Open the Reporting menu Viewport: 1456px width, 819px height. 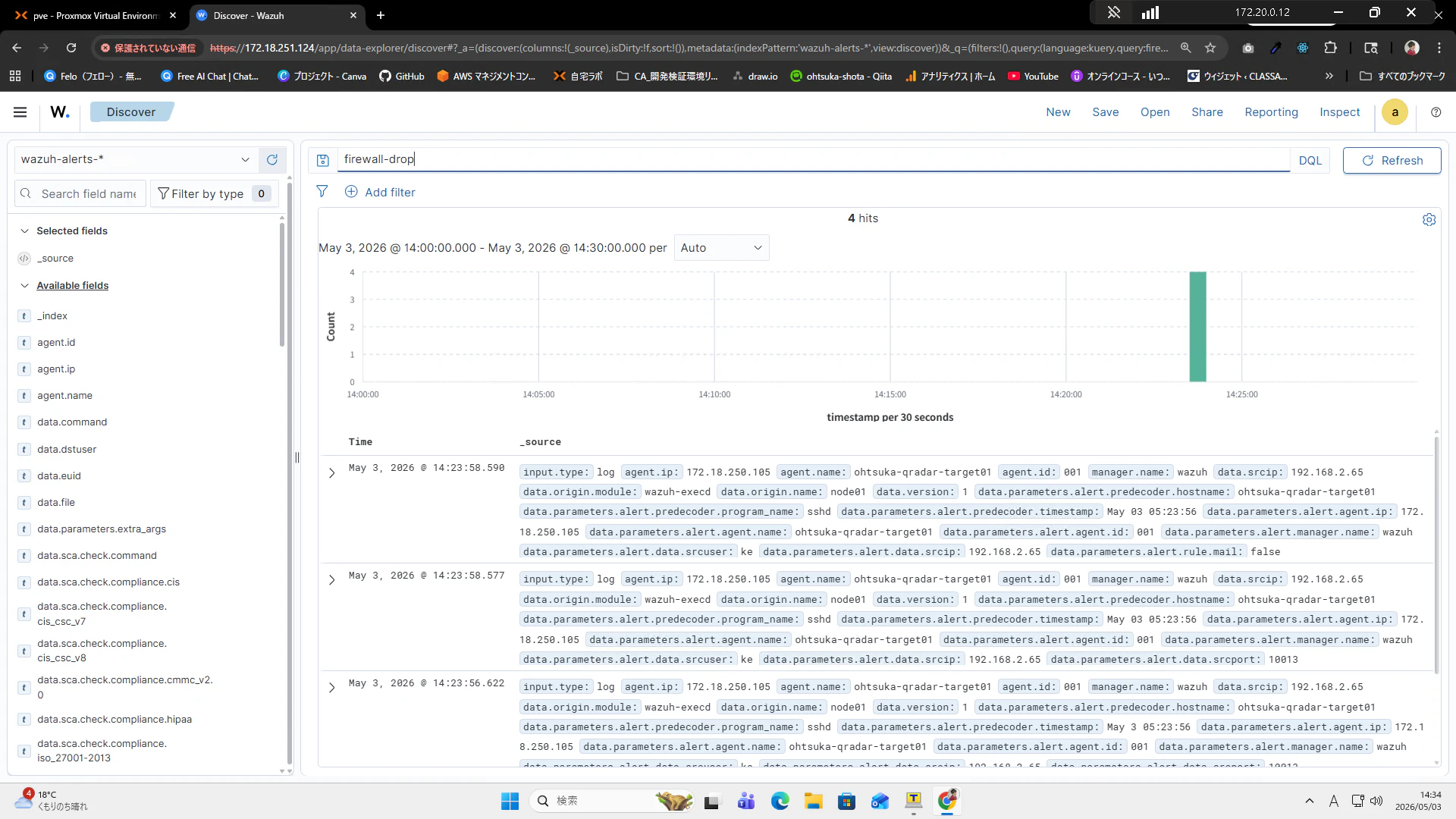click(x=1271, y=112)
